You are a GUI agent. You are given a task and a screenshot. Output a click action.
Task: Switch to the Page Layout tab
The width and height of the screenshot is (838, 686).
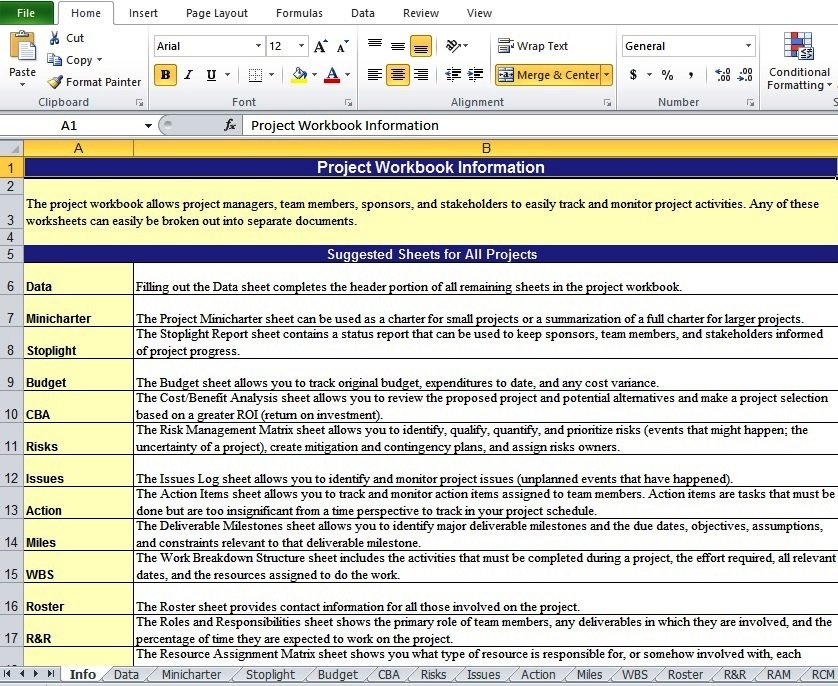216,13
